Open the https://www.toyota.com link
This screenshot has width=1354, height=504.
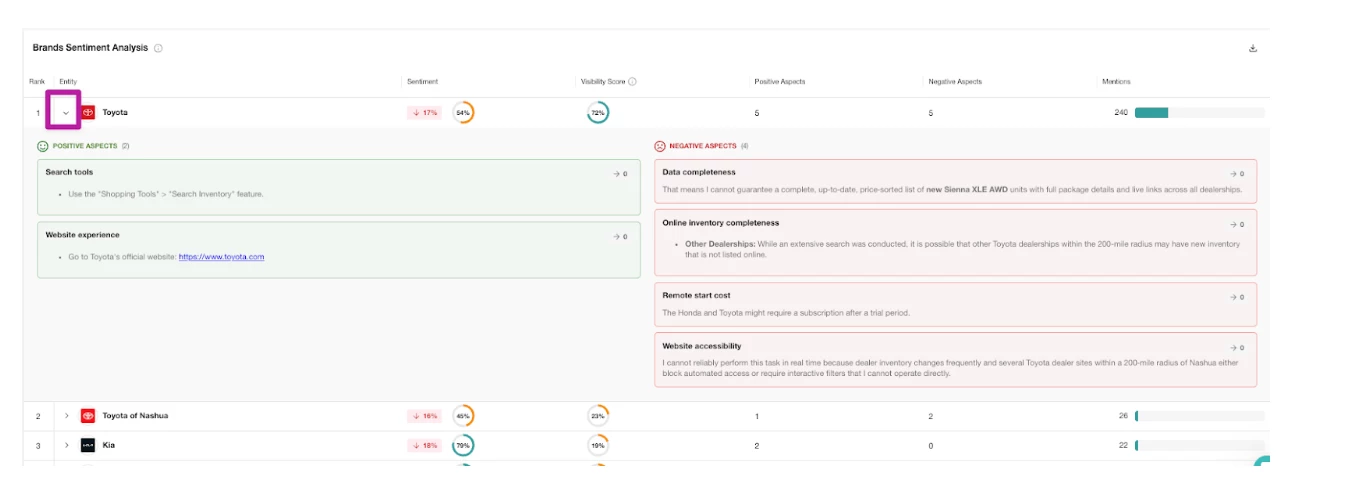[221, 257]
